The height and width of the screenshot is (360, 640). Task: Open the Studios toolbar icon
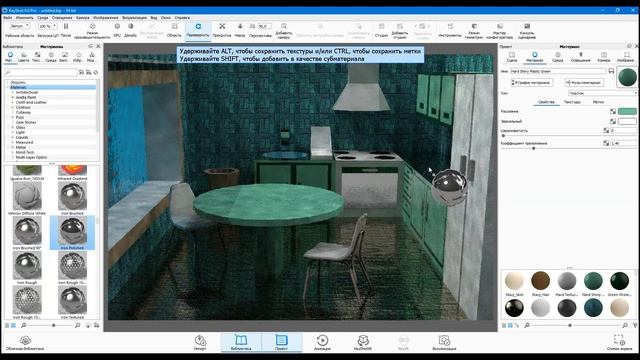pos(381,30)
